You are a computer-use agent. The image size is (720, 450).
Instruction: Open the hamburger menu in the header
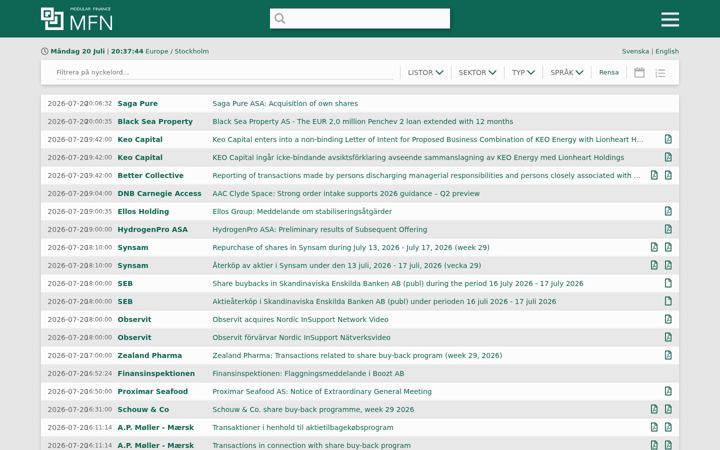tap(670, 20)
